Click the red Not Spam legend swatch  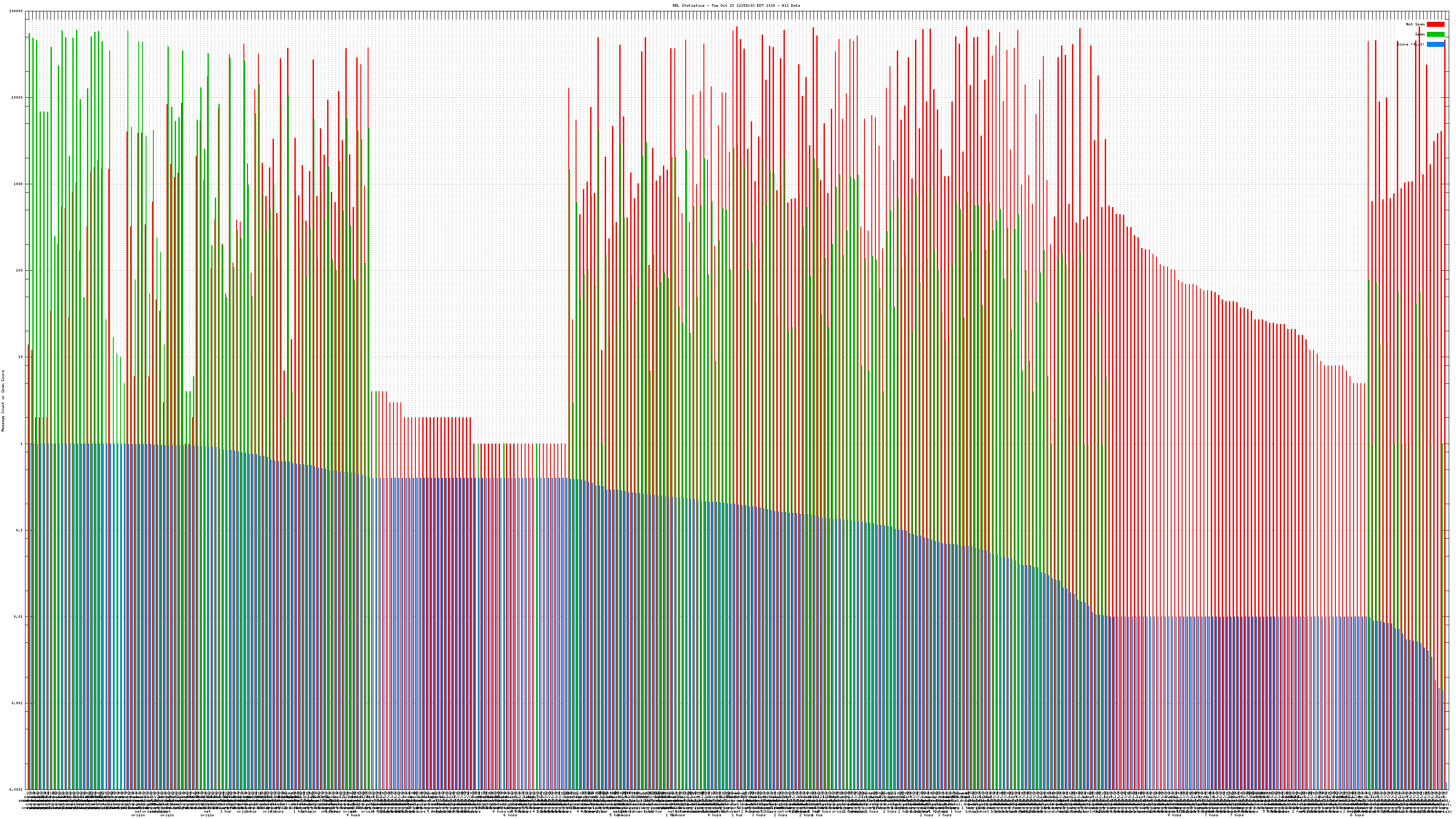tap(1435, 24)
